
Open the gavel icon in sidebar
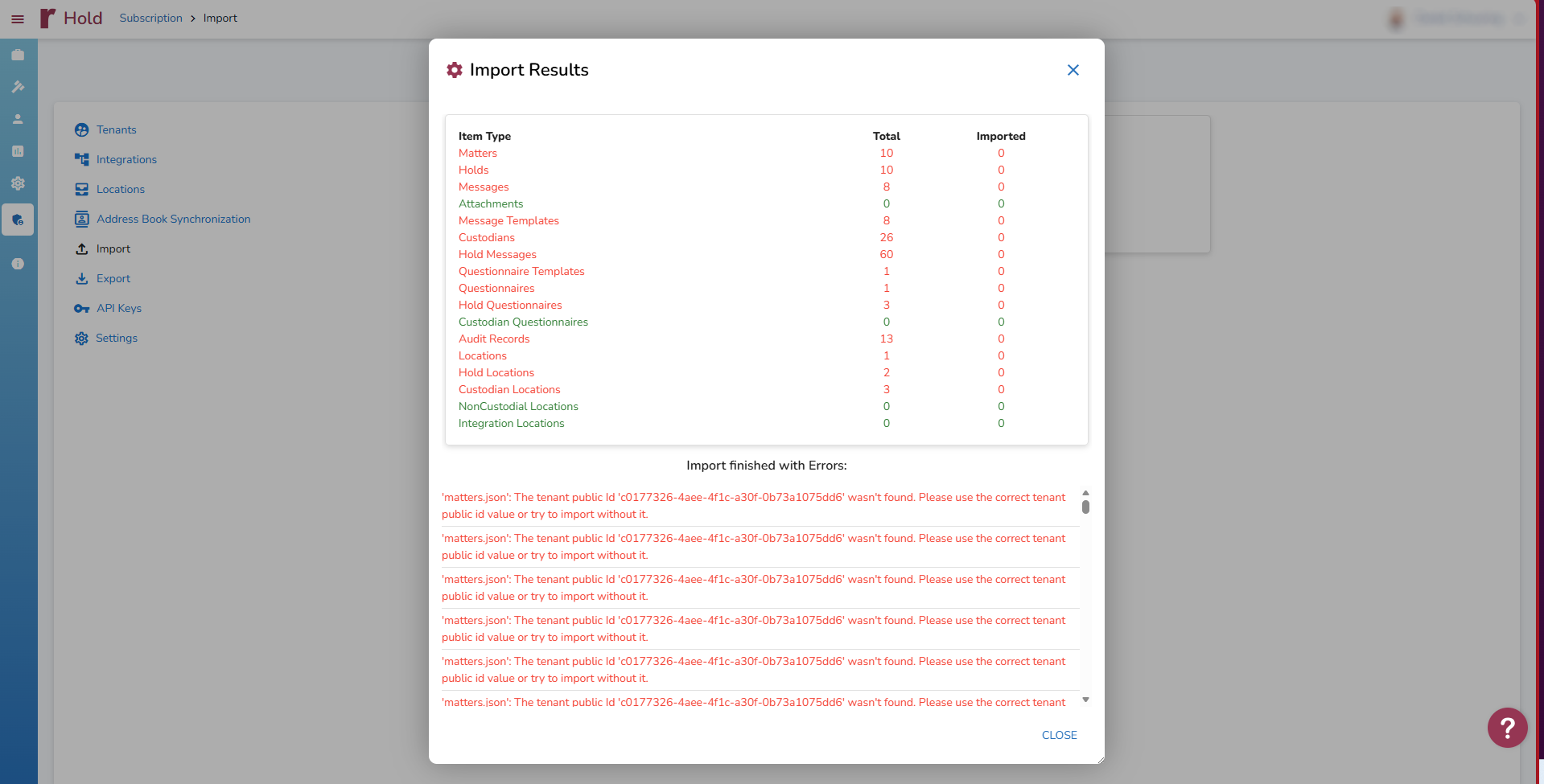18,87
